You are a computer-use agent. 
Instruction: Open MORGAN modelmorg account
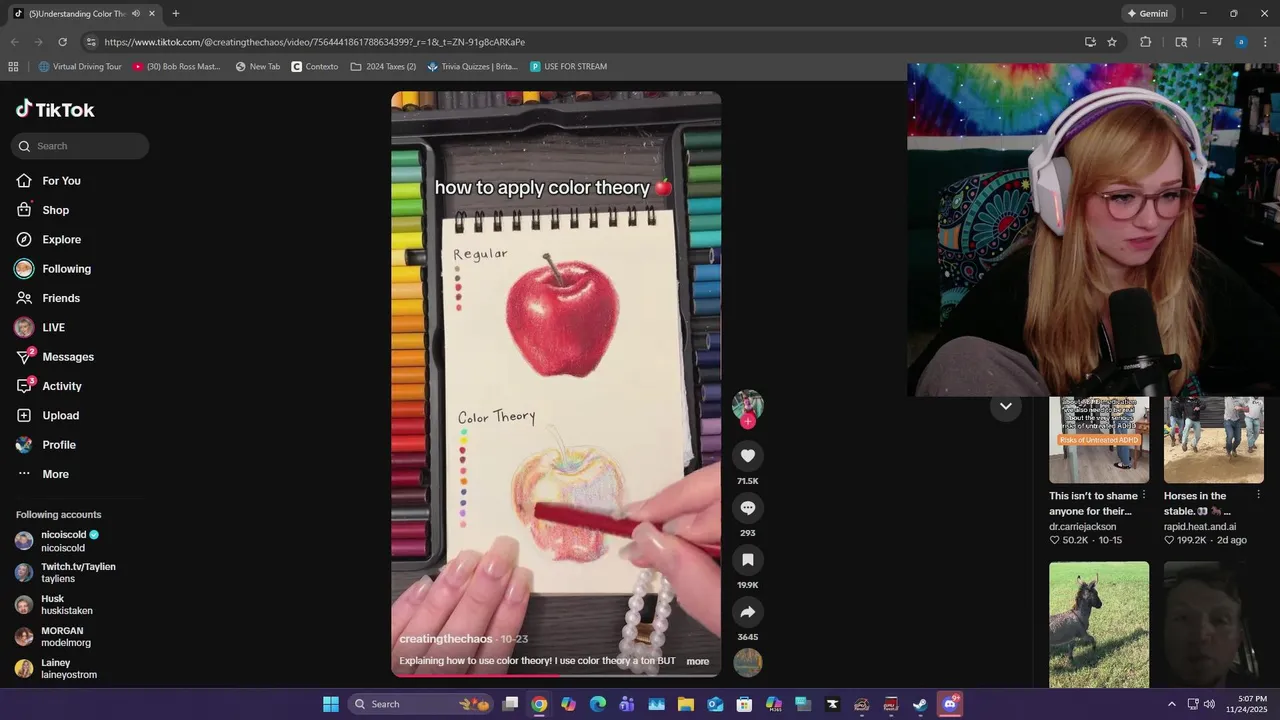pyautogui.click(x=65, y=637)
